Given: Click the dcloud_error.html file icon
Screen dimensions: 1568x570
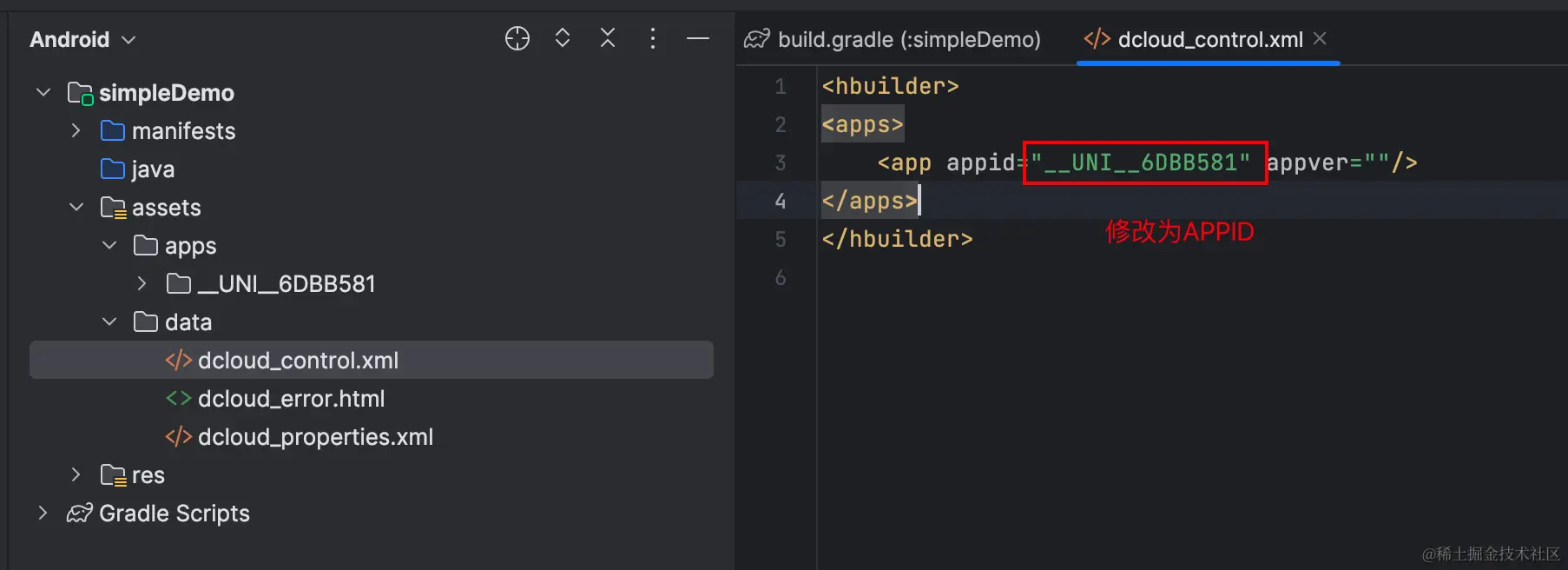Looking at the screenshot, I should 178,399.
